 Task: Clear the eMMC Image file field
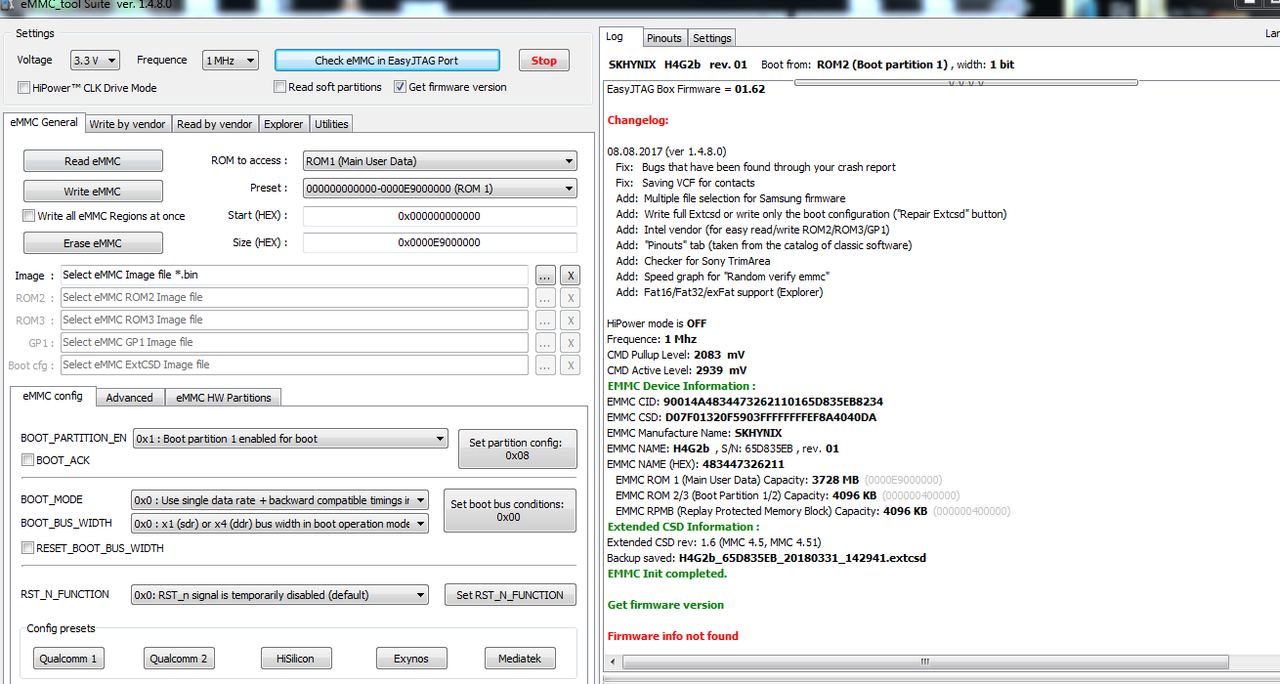569,276
